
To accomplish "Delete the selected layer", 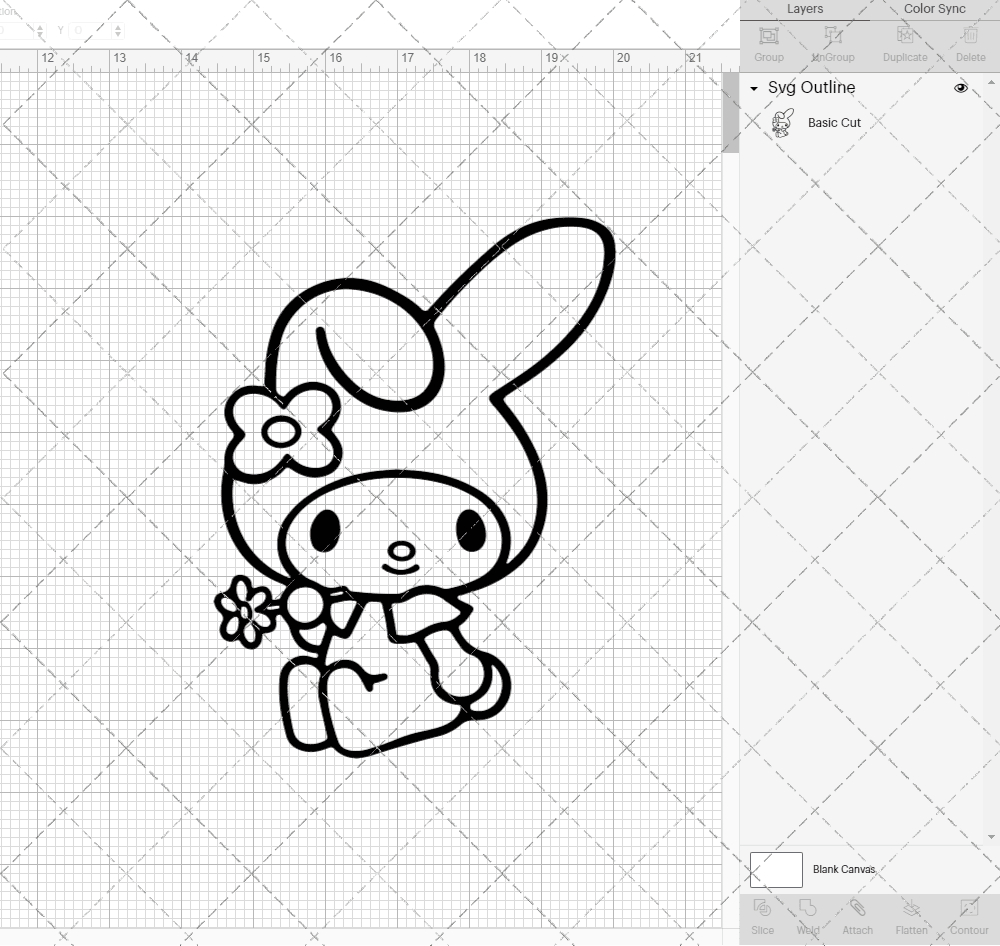I will 970,43.
